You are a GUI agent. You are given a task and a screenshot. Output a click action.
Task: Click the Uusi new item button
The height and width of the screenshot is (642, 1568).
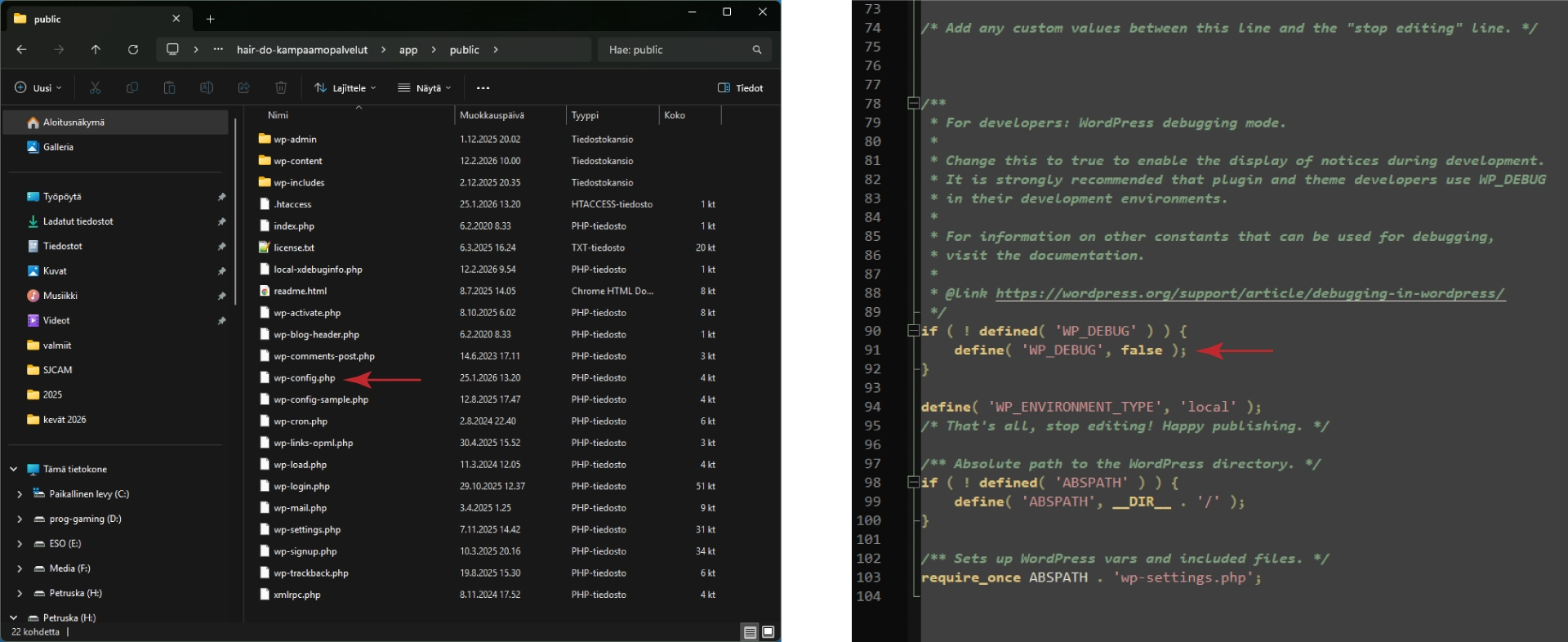tap(38, 87)
